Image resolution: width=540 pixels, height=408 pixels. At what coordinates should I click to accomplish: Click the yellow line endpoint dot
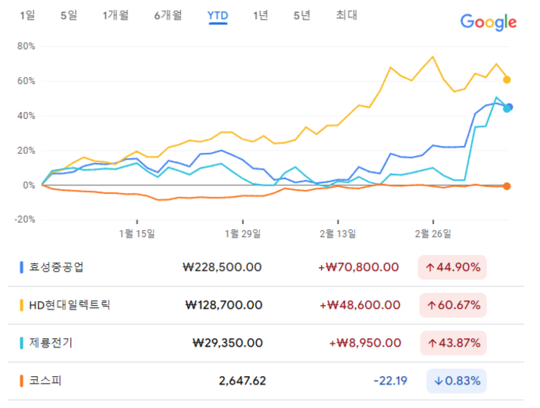pos(507,80)
